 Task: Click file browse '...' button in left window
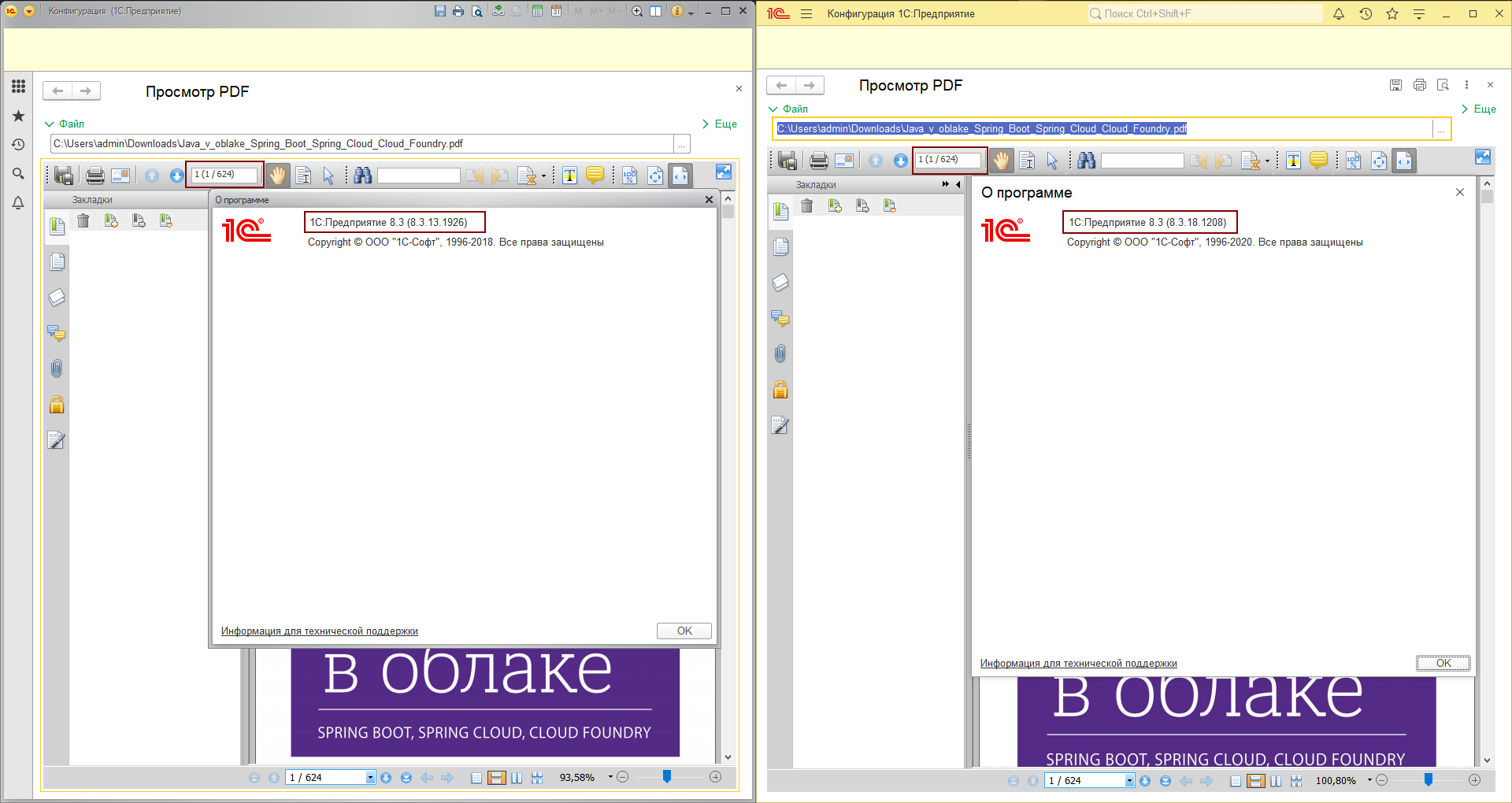click(x=682, y=143)
